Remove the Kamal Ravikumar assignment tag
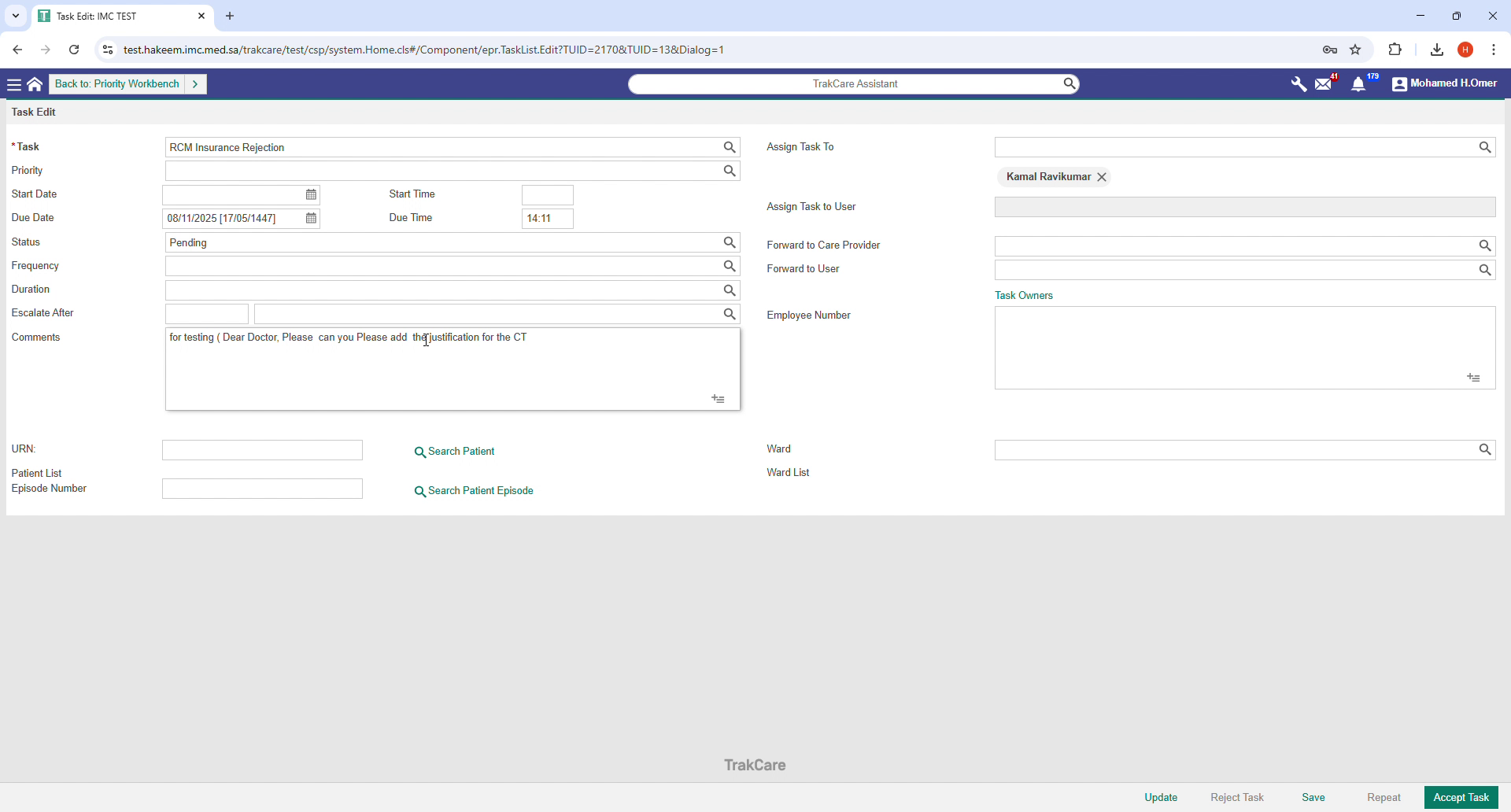 1102,176
